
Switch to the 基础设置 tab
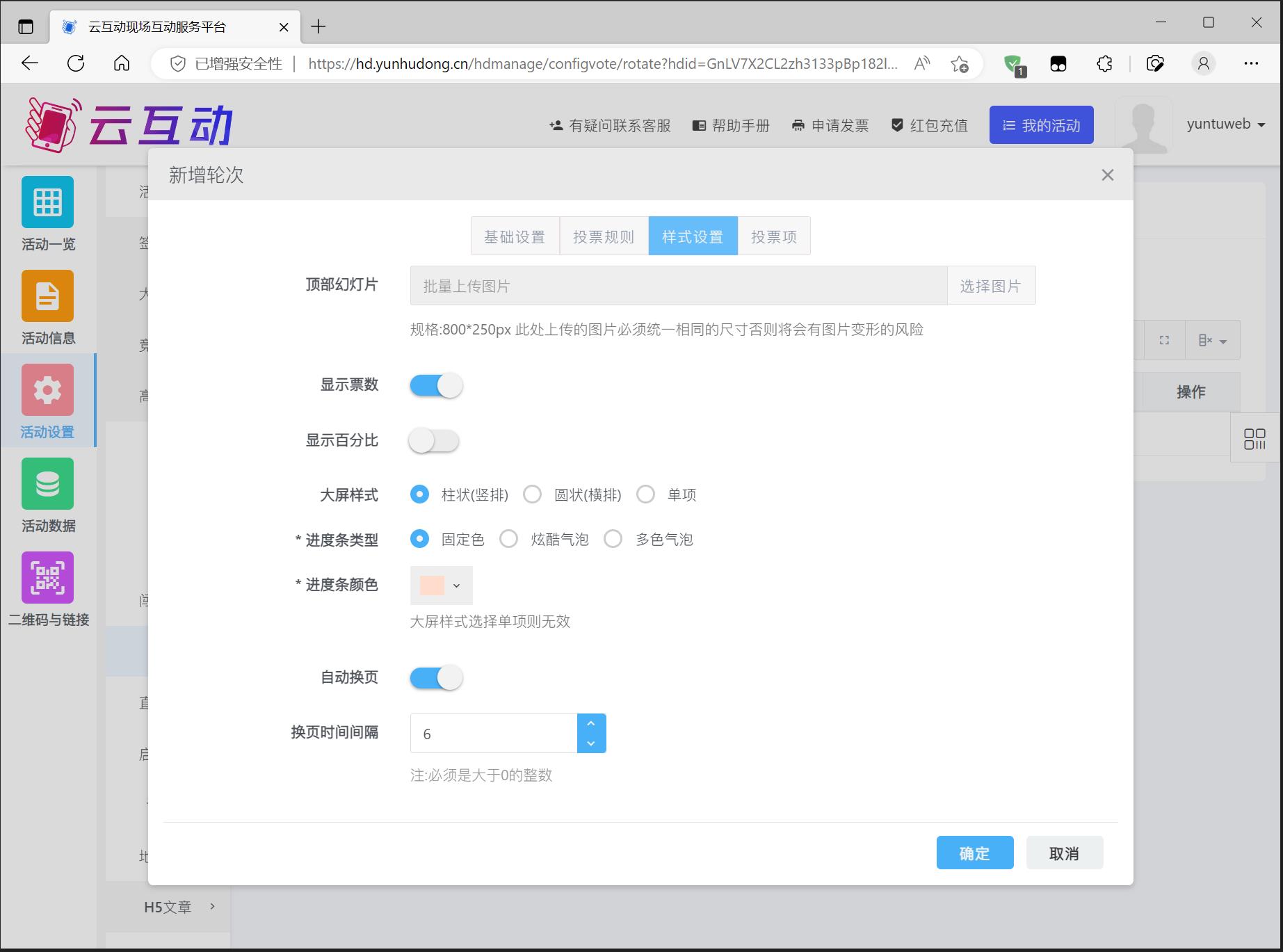515,236
